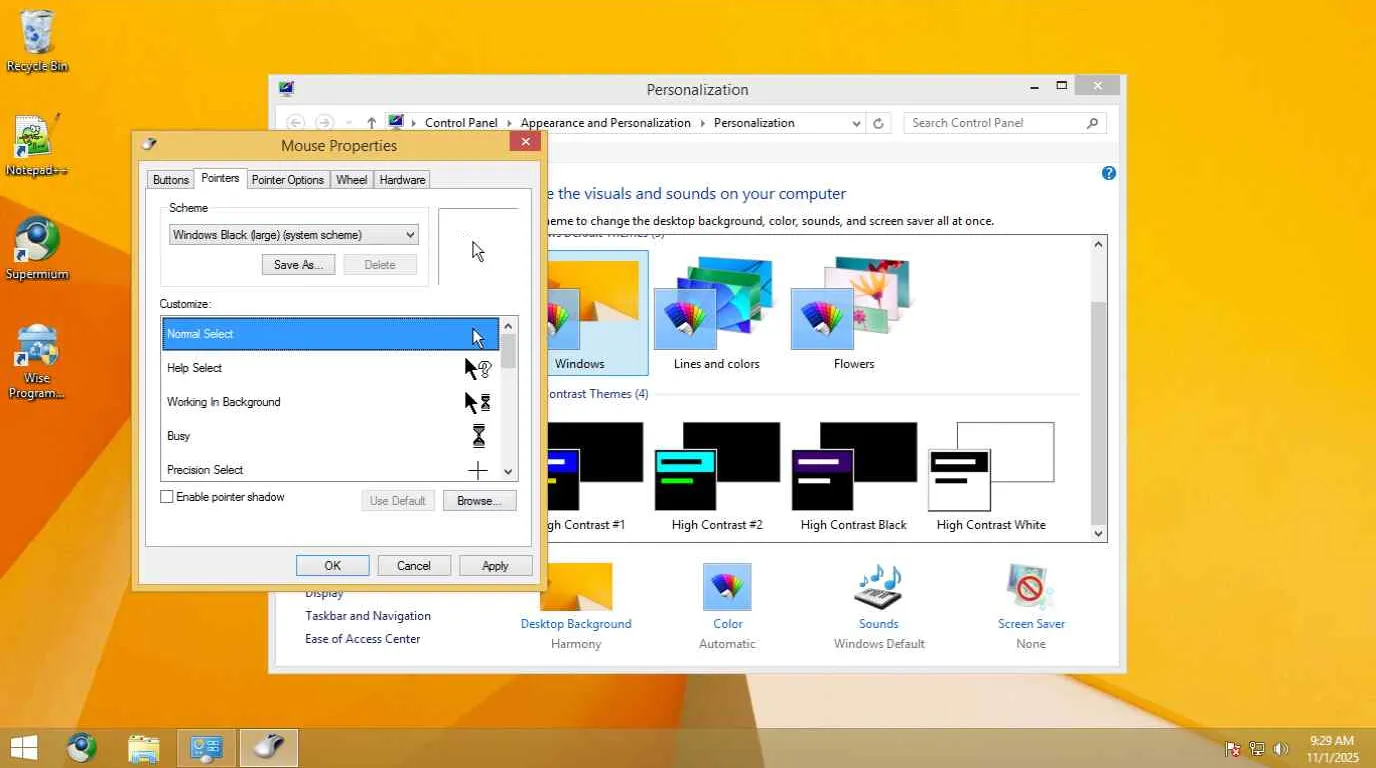The height and width of the screenshot is (768, 1376).
Task: Switch to the Buttons tab
Action: (171, 180)
